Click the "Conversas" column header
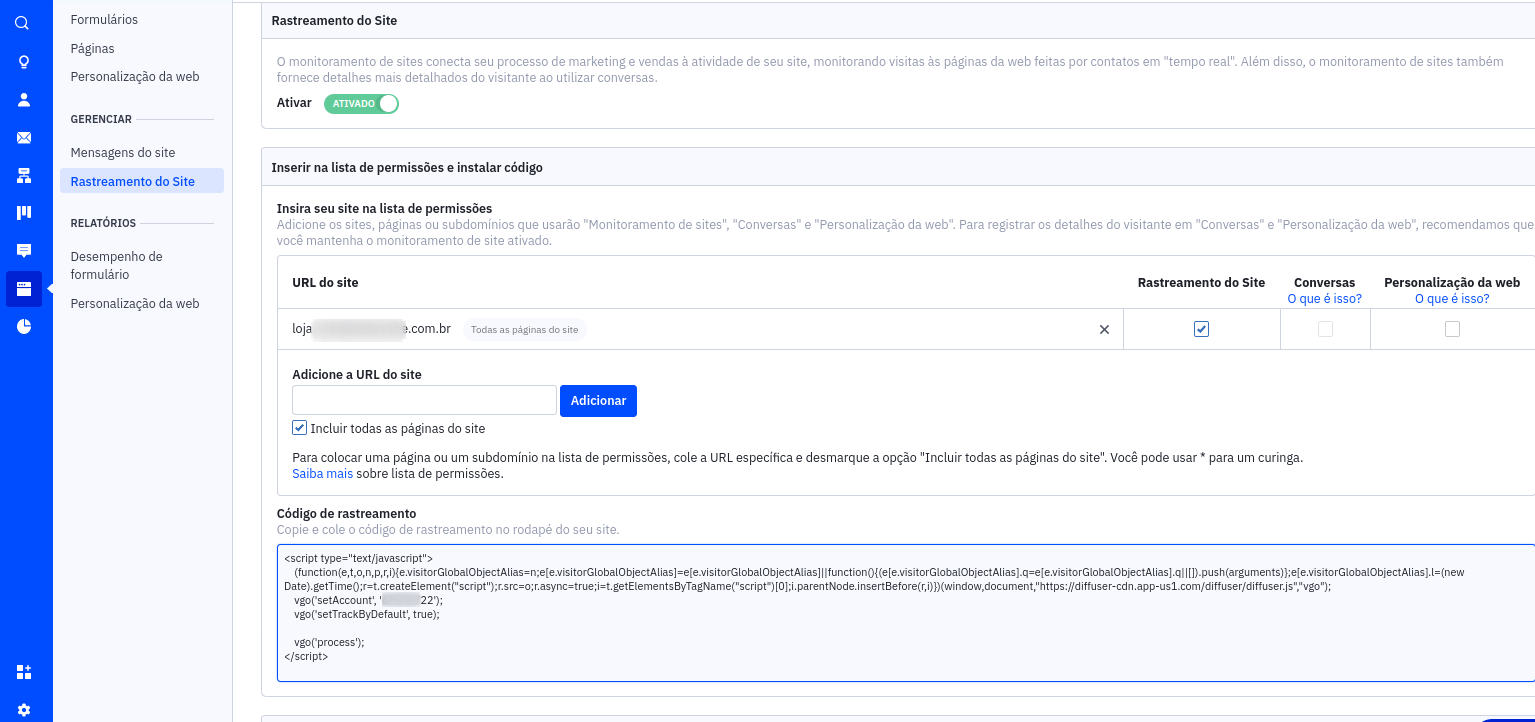 (x=1324, y=283)
